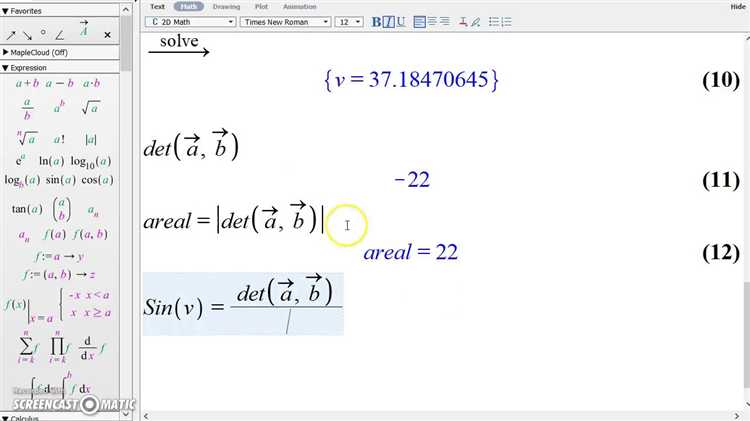Click the Sin(v) equation denominator
This screenshot has height=421, width=750.
point(287,321)
